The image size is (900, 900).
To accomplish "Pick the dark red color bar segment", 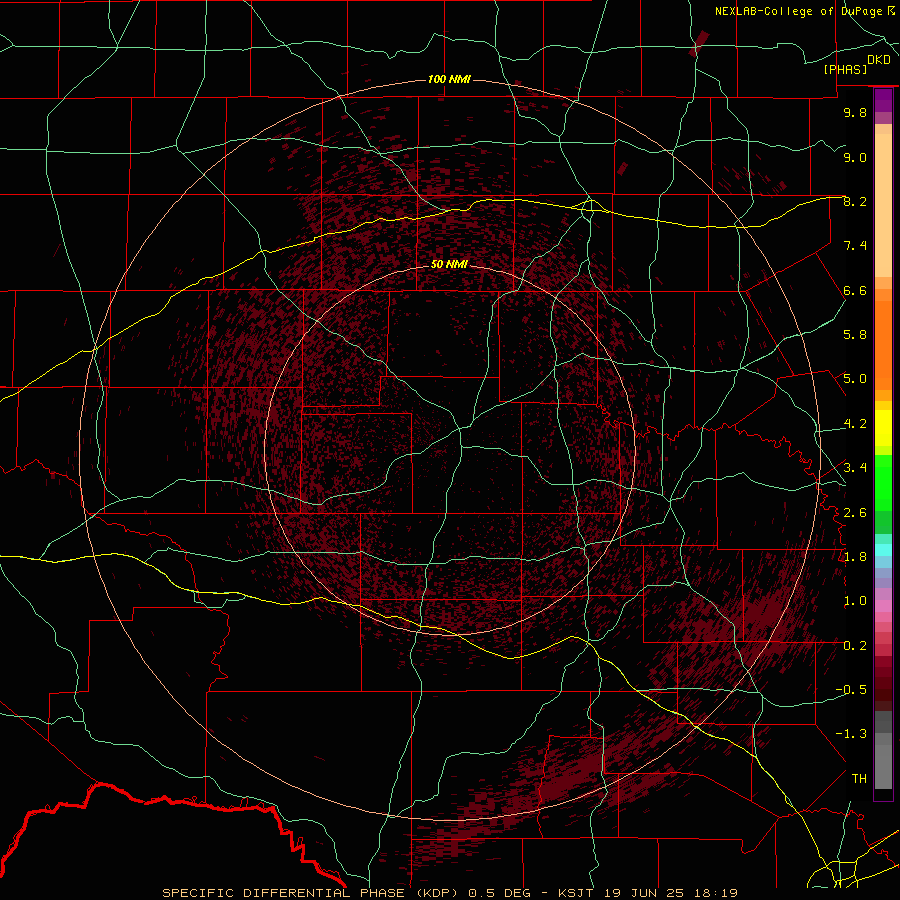I will 883,683.
